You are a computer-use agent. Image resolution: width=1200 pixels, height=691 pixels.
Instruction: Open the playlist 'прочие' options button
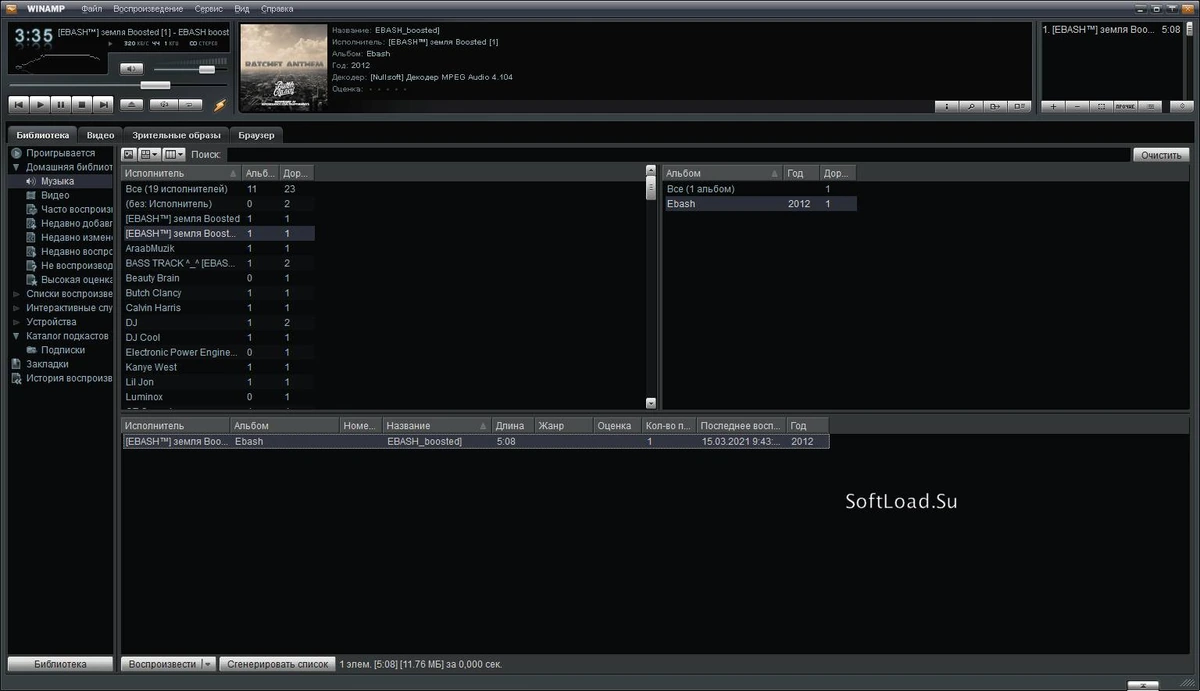[x=1125, y=106]
